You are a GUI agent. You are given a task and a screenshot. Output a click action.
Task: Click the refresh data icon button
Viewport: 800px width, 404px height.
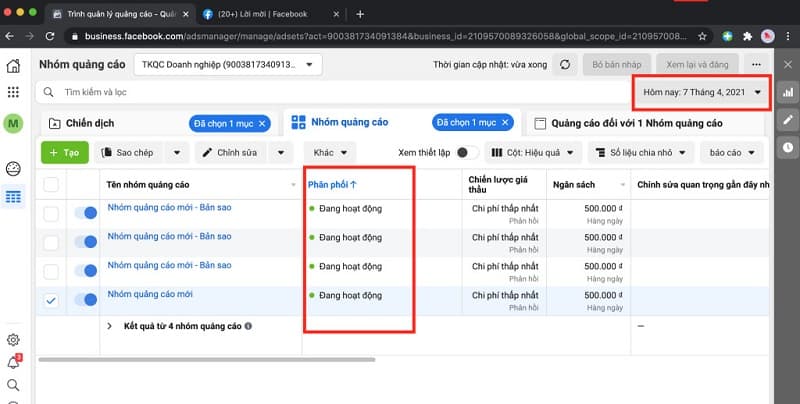coord(565,64)
